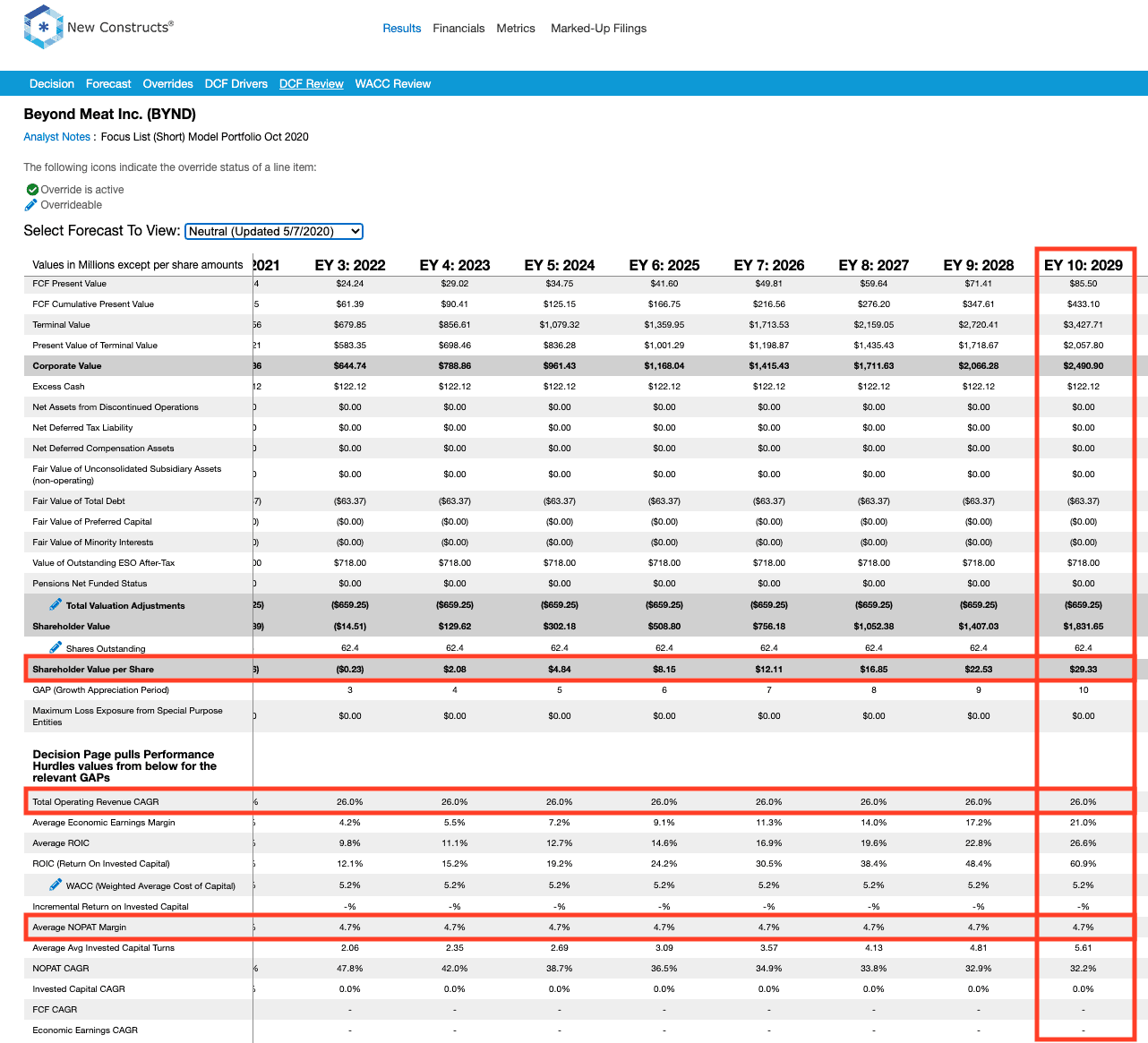Click the EY 5: 2024 column header
1148x1043 pixels.
pyautogui.click(x=560, y=265)
